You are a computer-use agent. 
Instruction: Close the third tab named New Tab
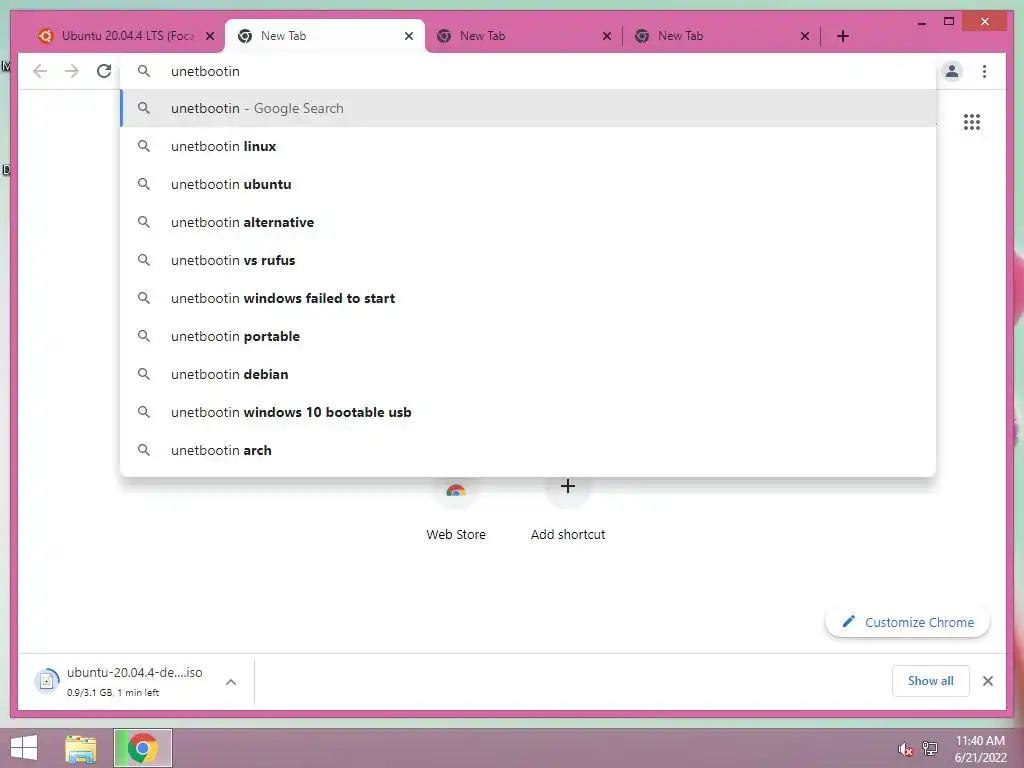pos(607,36)
